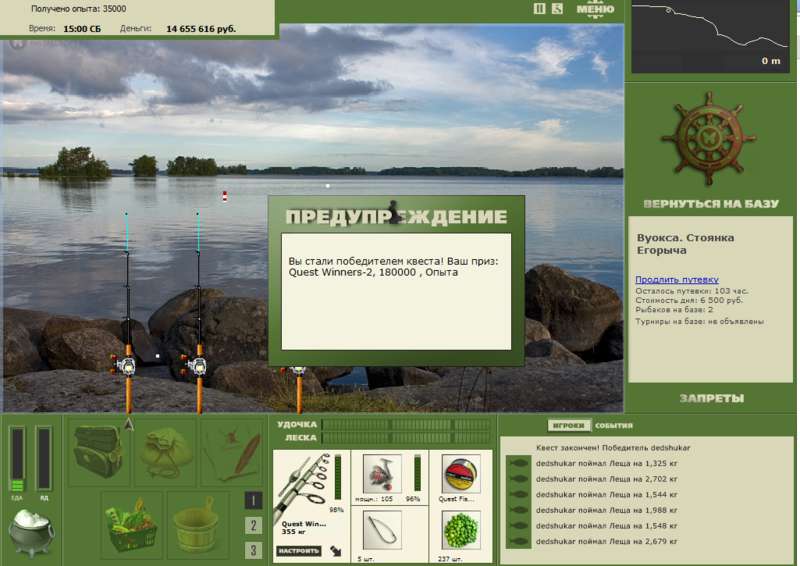Switch to rod slot 1
The image size is (800, 566).
point(254,501)
